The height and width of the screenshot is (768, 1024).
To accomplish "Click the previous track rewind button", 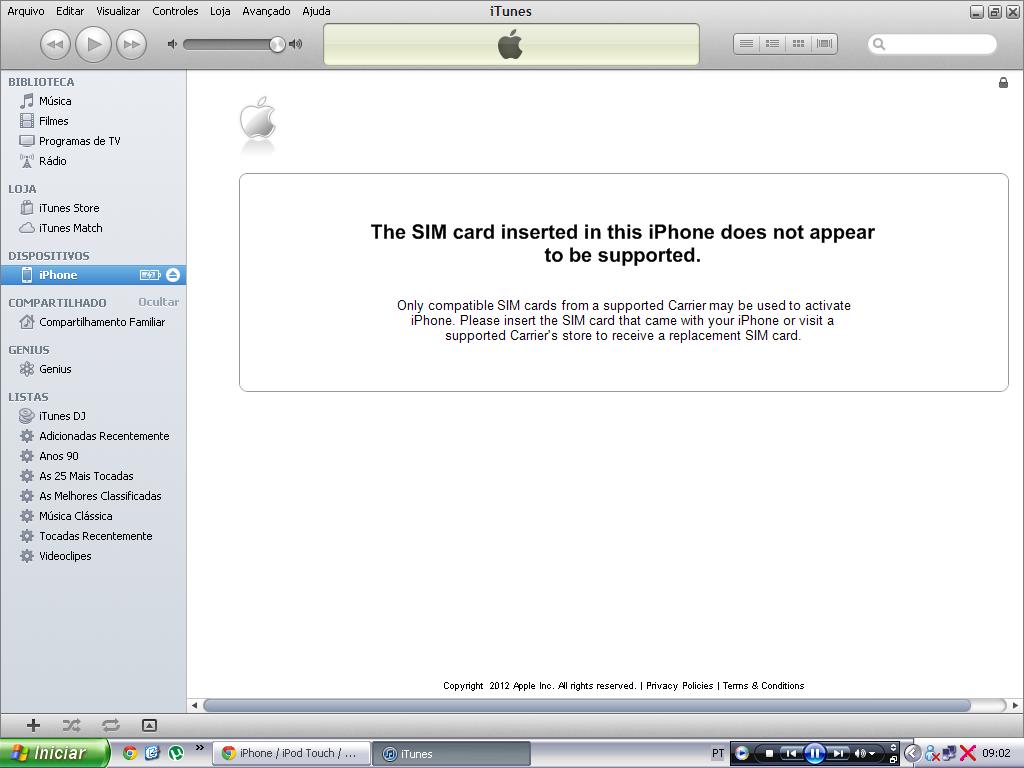I will coord(56,44).
